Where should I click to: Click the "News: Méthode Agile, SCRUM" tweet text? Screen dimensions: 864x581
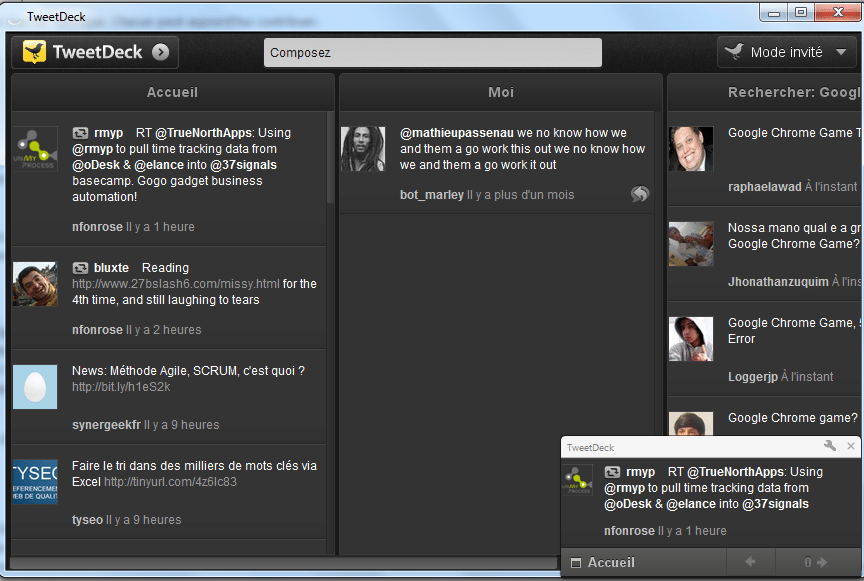188,371
